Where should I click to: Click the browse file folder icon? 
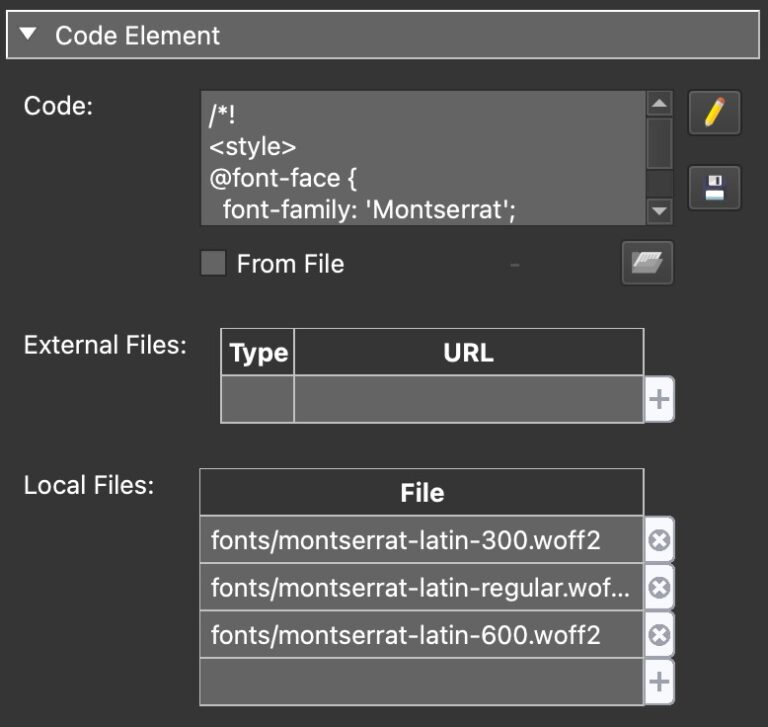(647, 263)
